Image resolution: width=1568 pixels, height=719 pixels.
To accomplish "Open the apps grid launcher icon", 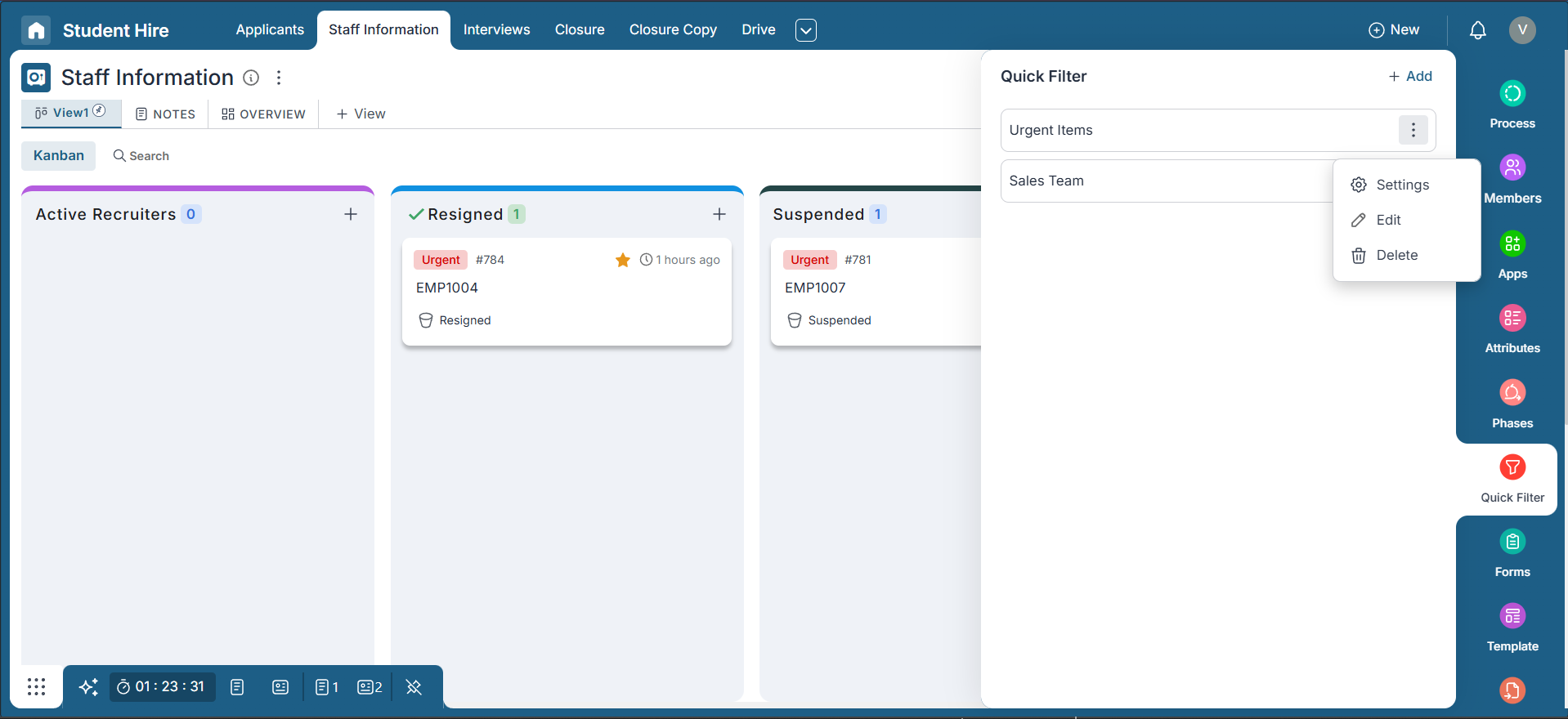I will tap(36, 686).
